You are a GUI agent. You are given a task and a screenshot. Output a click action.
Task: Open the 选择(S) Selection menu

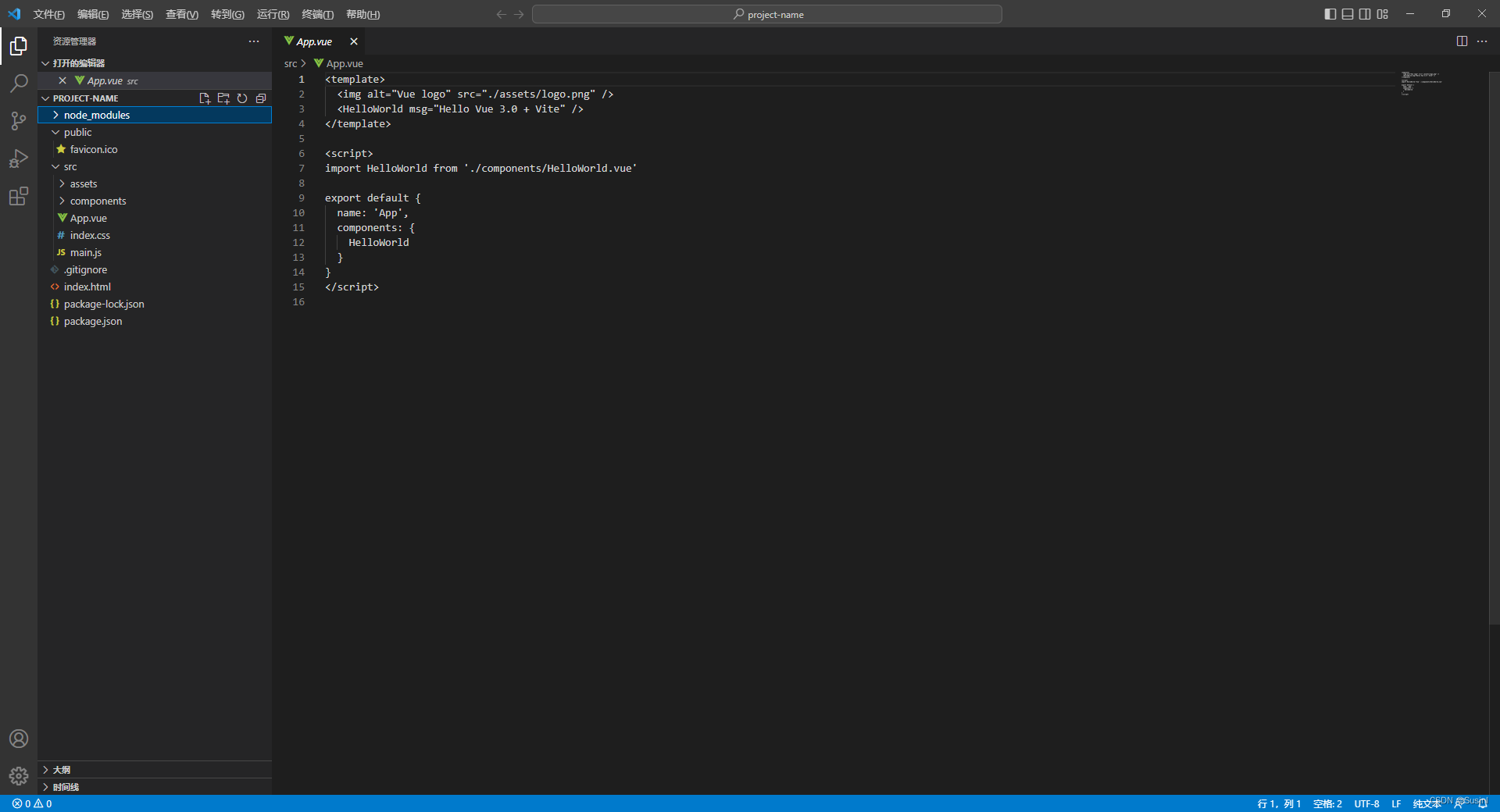[137, 14]
